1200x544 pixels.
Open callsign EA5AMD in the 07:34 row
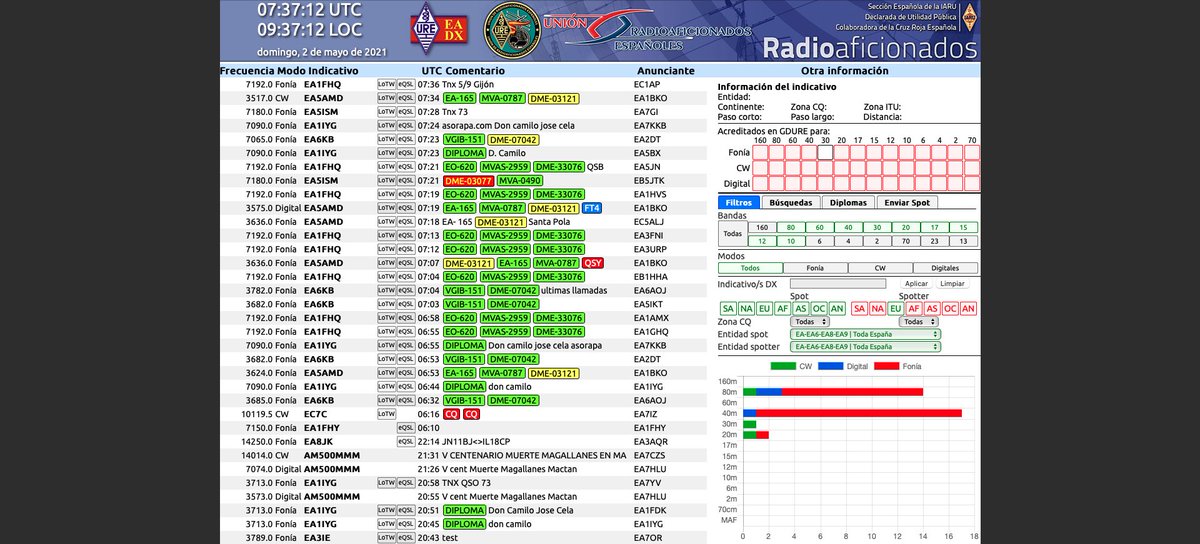pos(324,99)
